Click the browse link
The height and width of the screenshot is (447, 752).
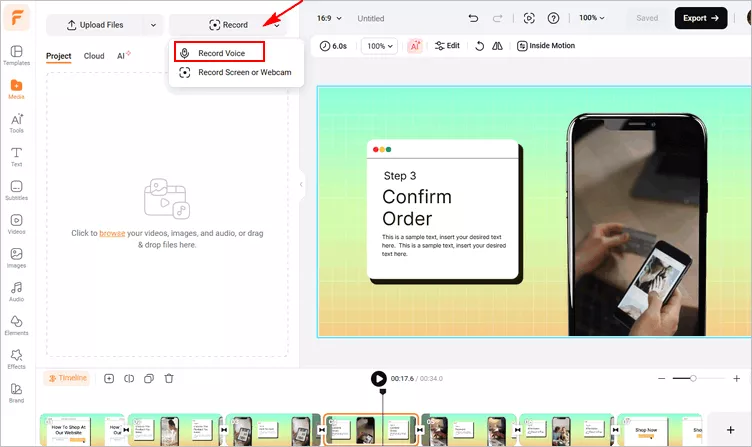[x=112, y=233]
